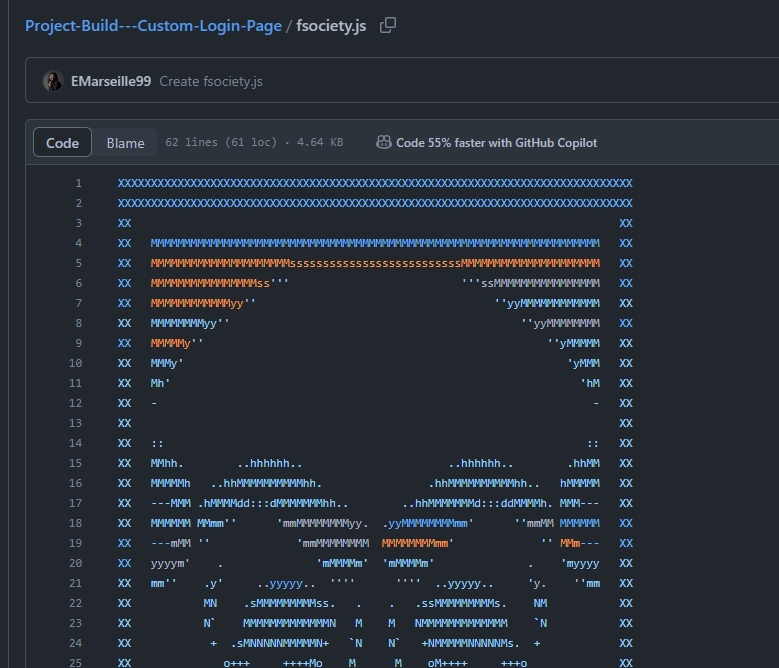
Task: Click the '62 lines (61 loc) · 4.64 KB' text
Action: [254, 143]
